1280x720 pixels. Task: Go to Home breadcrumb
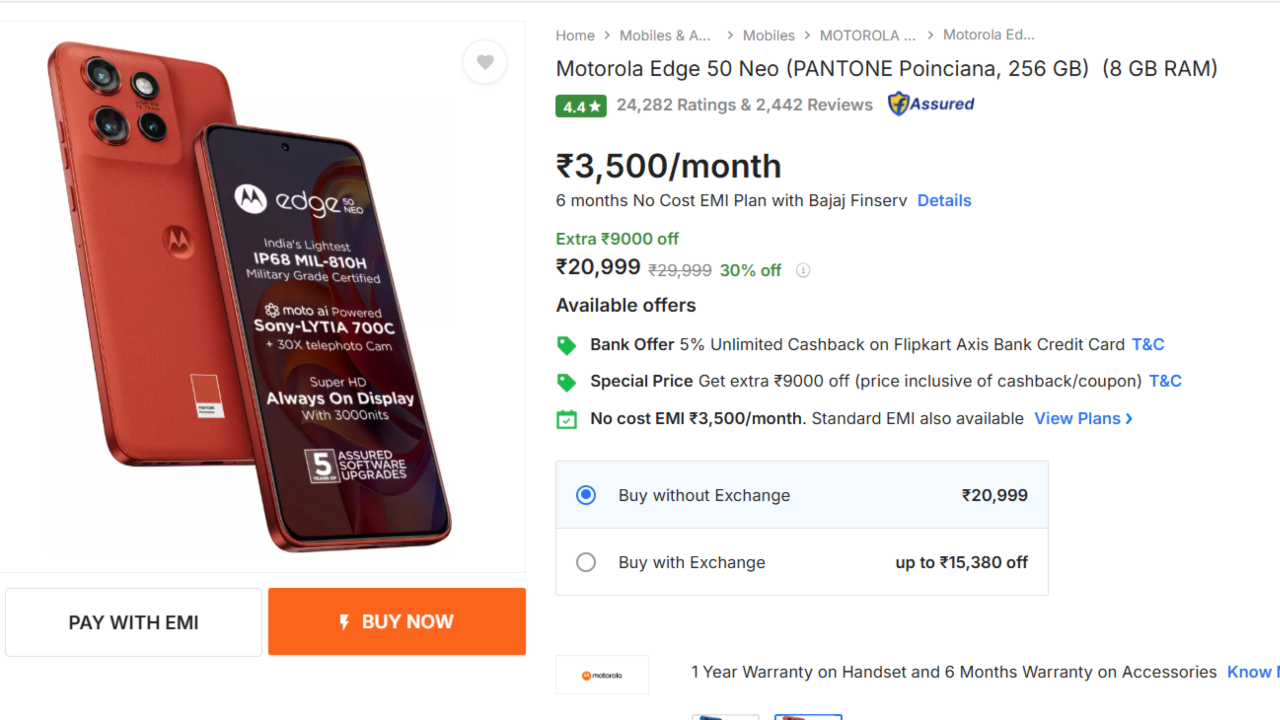(575, 35)
